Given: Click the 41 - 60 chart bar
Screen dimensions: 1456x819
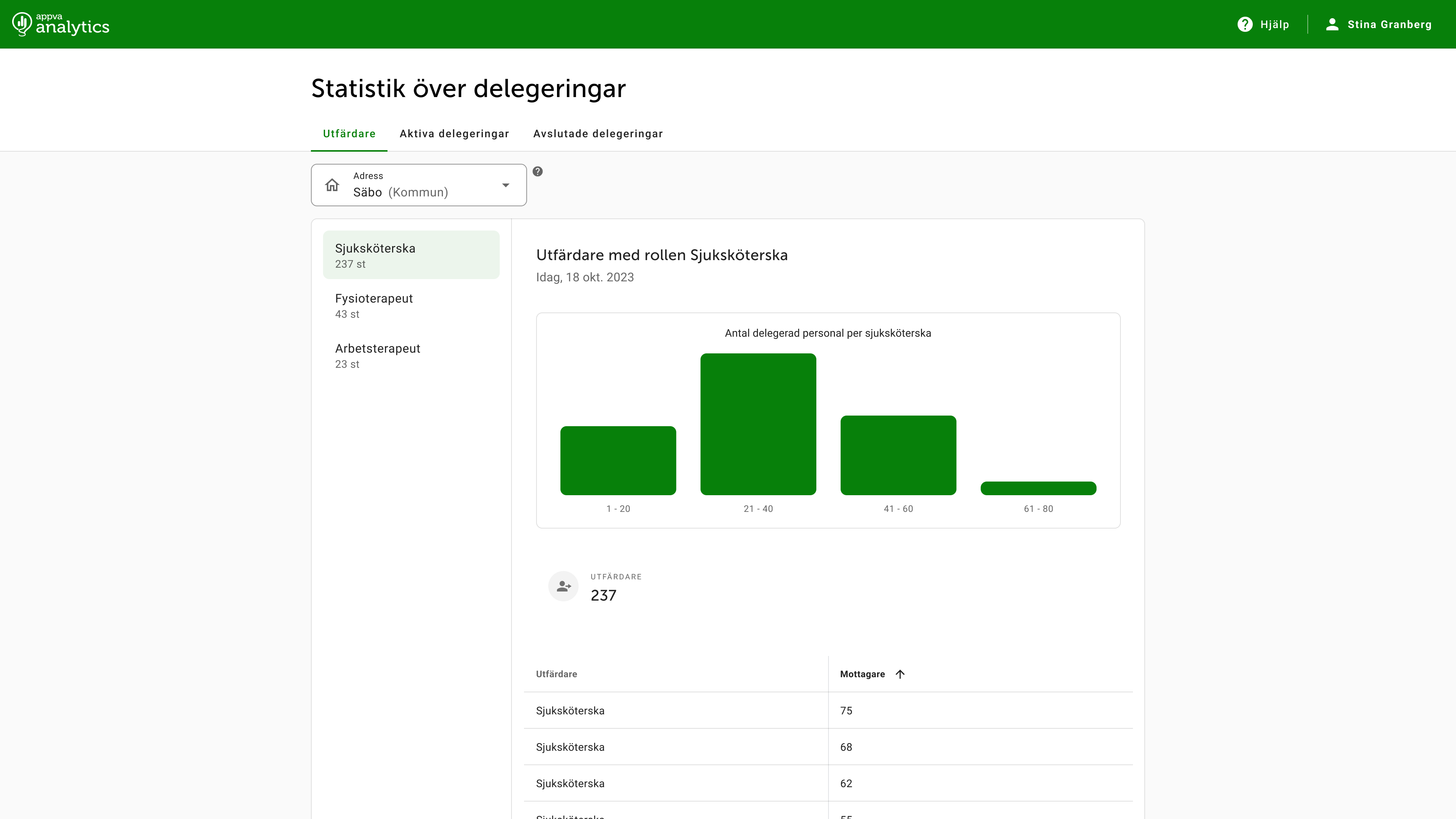Looking at the screenshot, I should pyautogui.click(x=898, y=455).
